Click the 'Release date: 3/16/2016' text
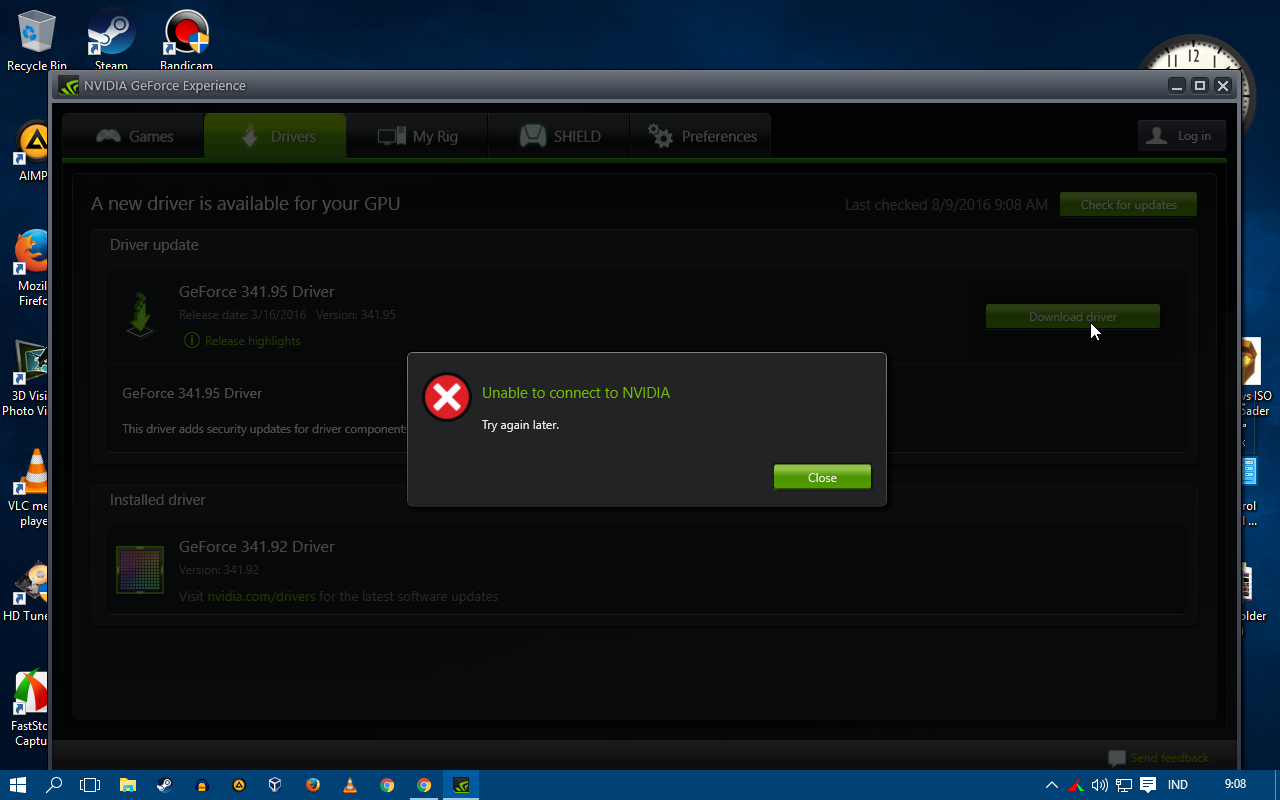The width and height of the screenshot is (1280, 800). tap(243, 315)
